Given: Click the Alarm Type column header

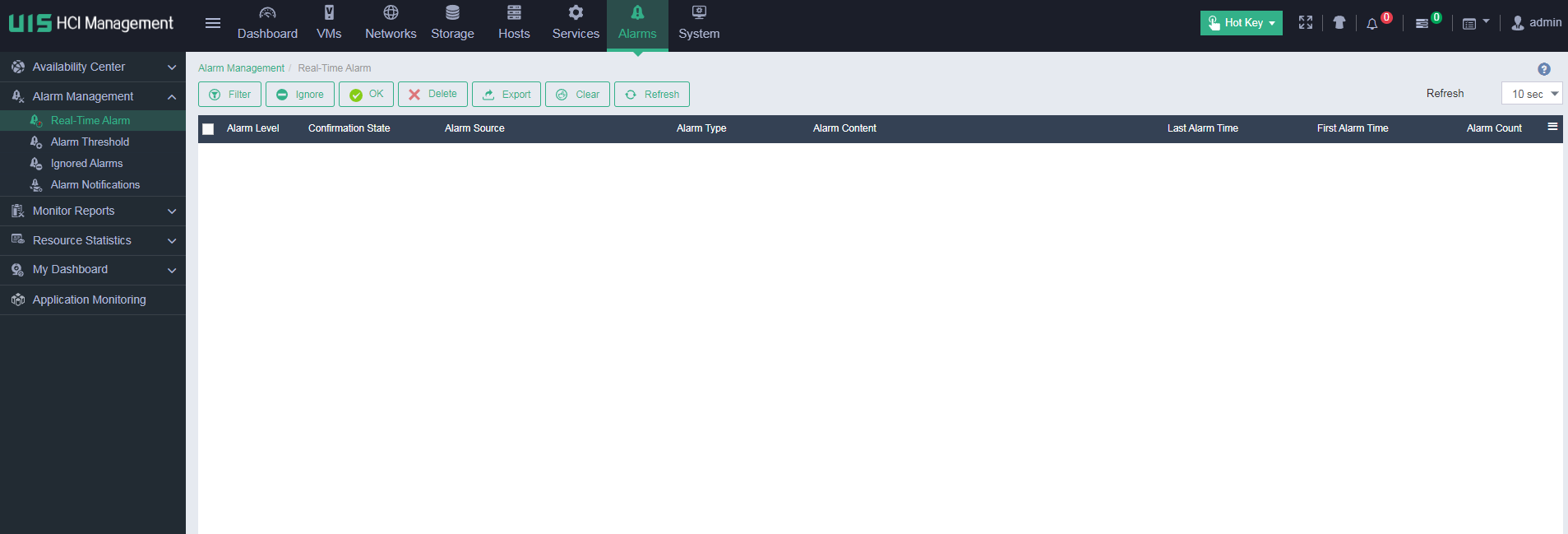Looking at the screenshot, I should click(x=701, y=128).
